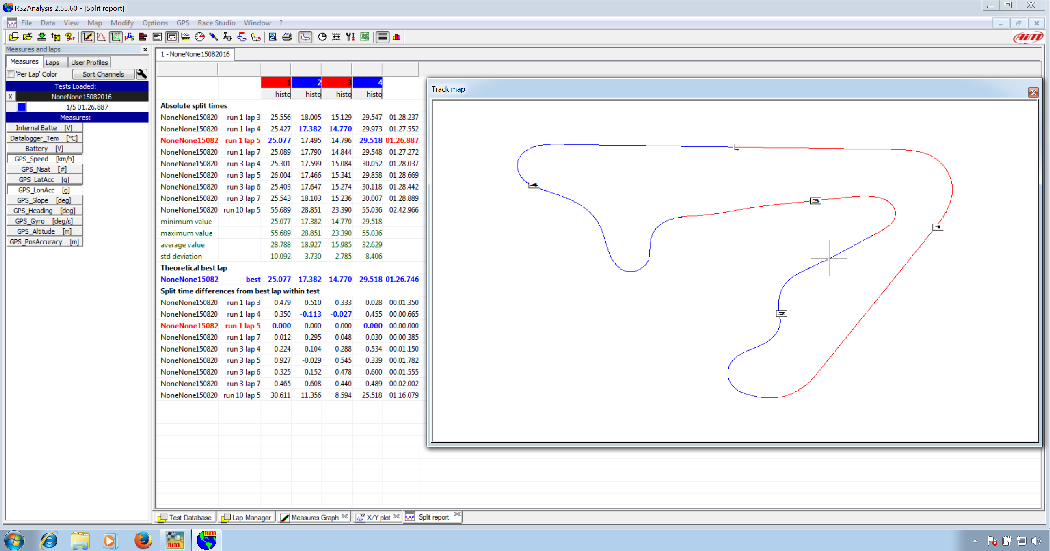Click the open-test folder icon in the toolbar
This screenshot has width=1050, height=551.
pyautogui.click(x=13, y=37)
